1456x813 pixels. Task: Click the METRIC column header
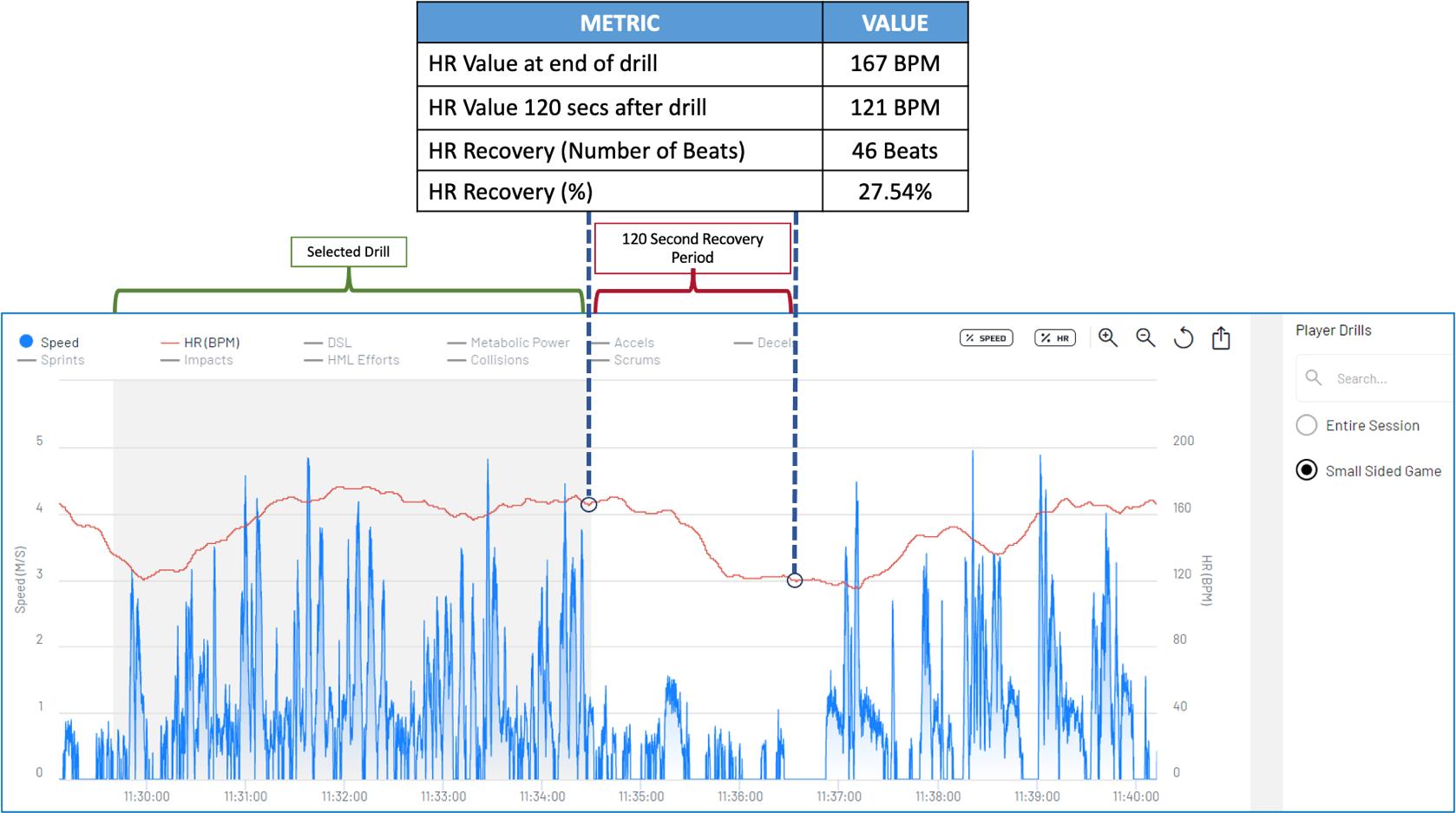tap(620, 23)
